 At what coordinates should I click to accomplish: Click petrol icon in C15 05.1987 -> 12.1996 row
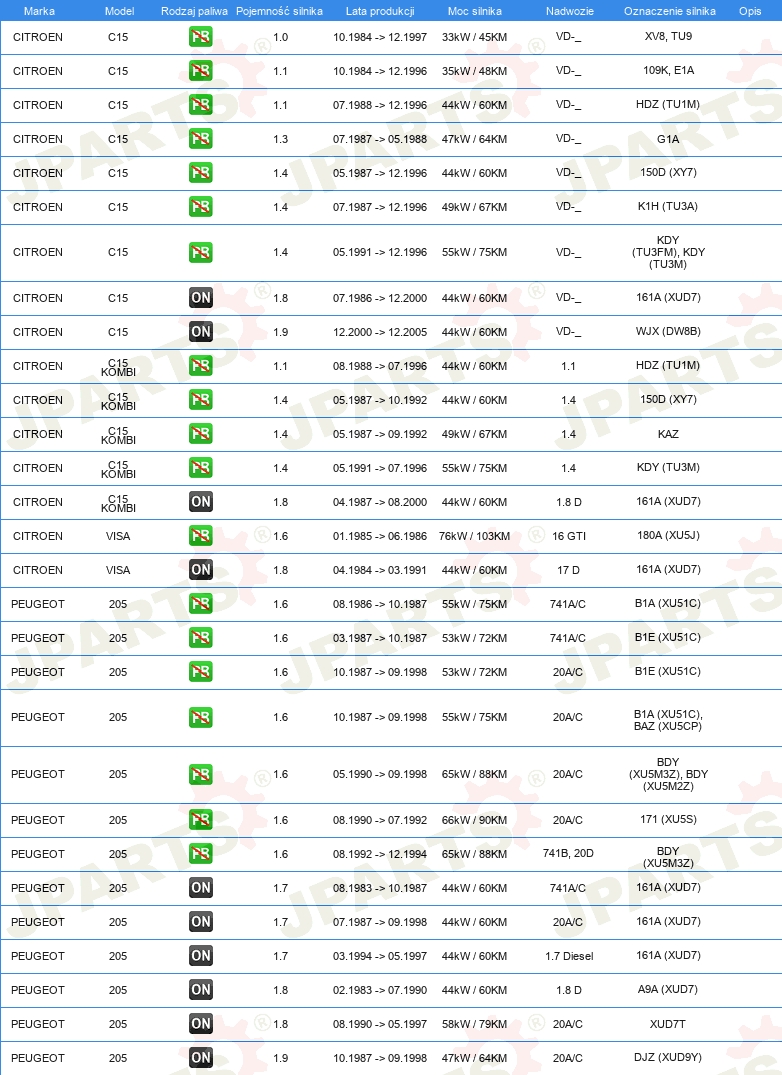(201, 173)
